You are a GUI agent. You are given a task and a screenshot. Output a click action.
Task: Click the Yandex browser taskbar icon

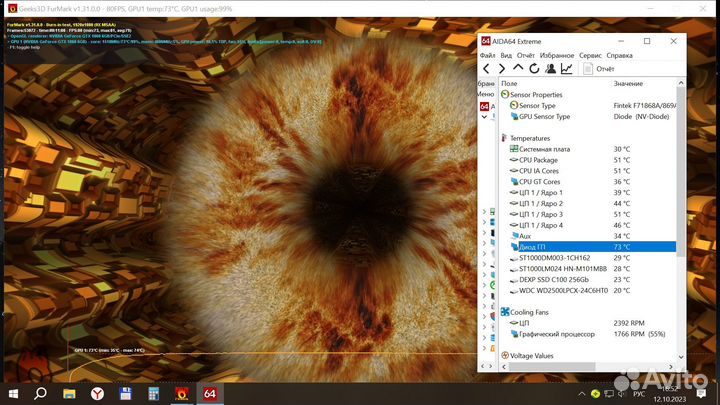click(x=97, y=393)
